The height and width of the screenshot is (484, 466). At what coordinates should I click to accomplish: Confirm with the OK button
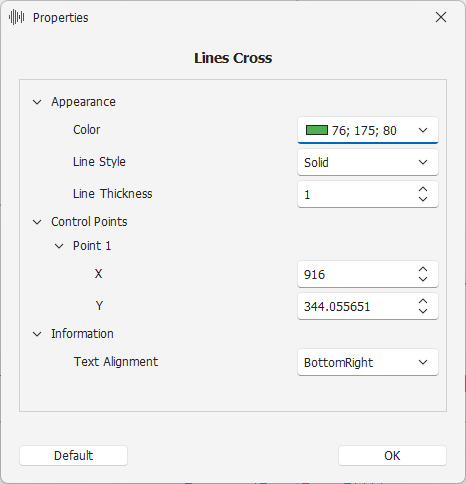pos(392,456)
